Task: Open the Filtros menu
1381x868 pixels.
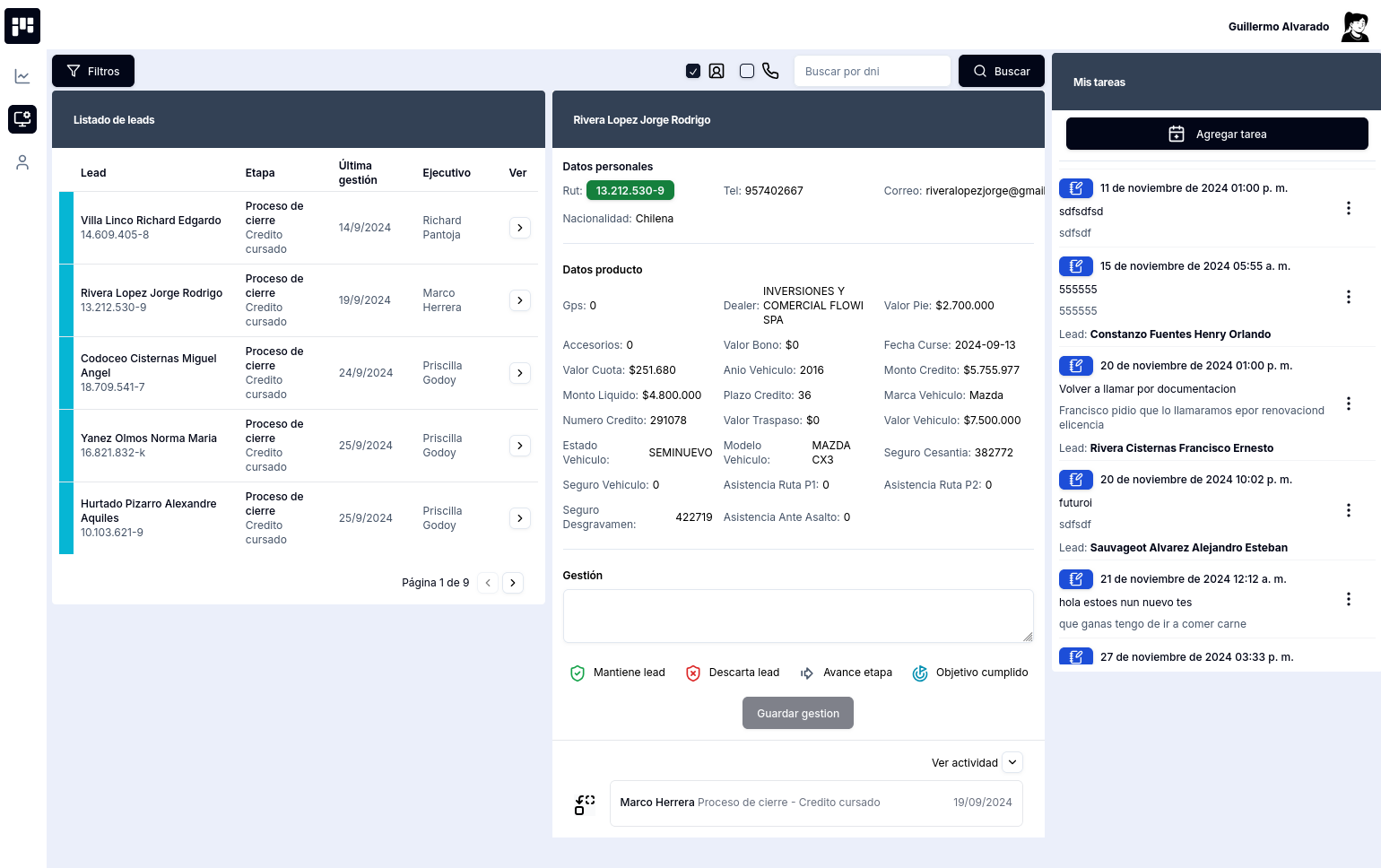Action: pyautogui.click(x=93, y=71)
